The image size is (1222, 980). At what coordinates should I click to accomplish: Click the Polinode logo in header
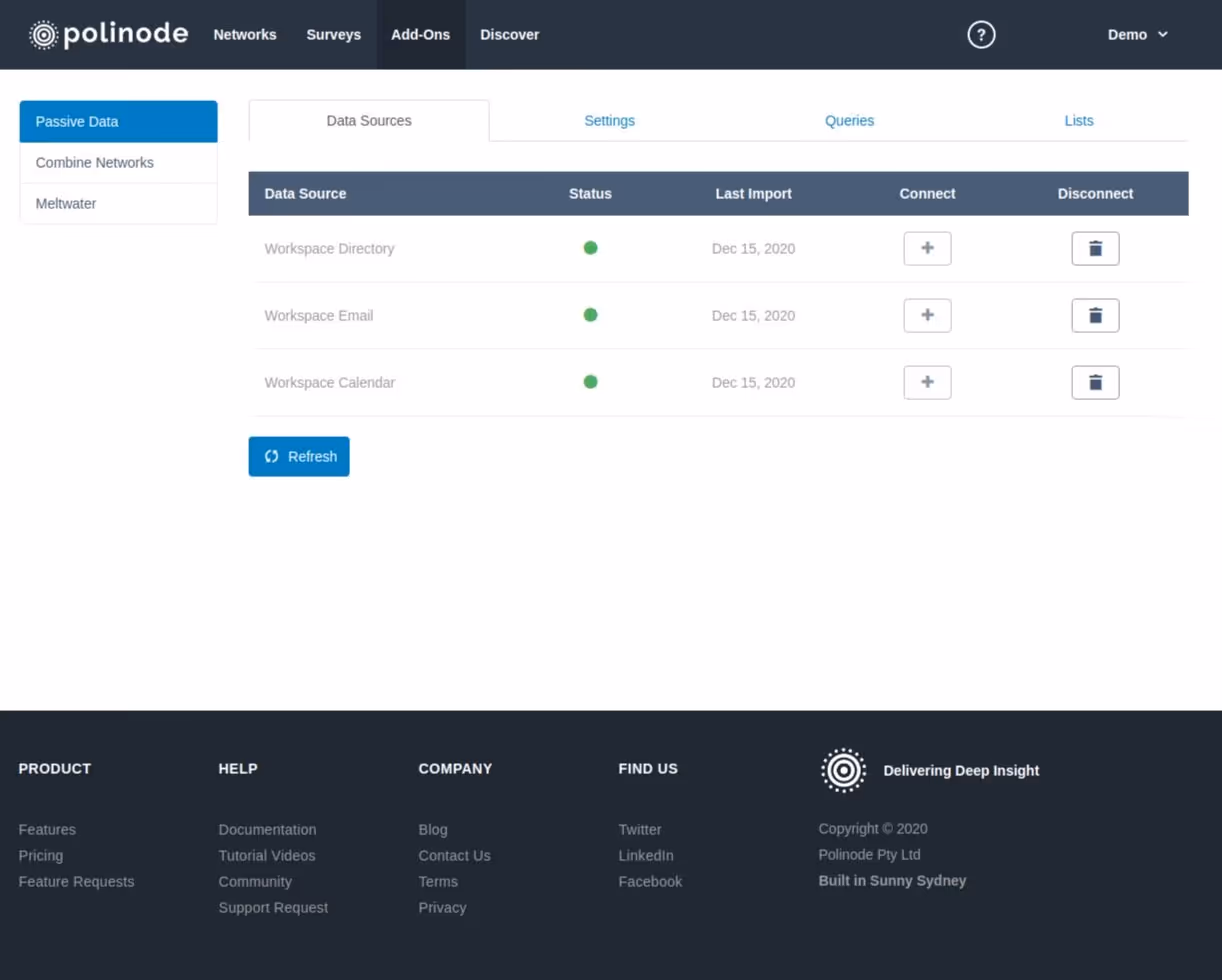(109, 35)
